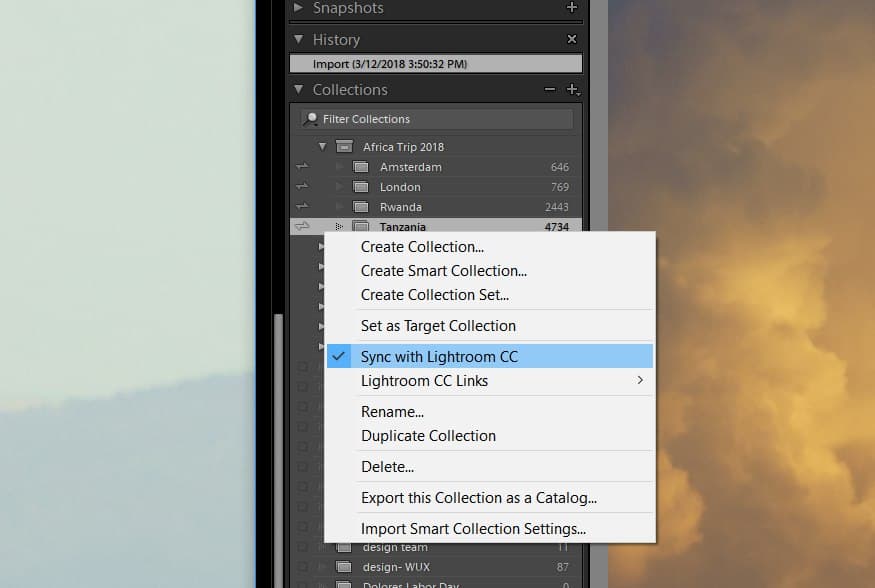
Task: Choose Export this Collection as a Catalog...
Action: [x=489, y=497]
